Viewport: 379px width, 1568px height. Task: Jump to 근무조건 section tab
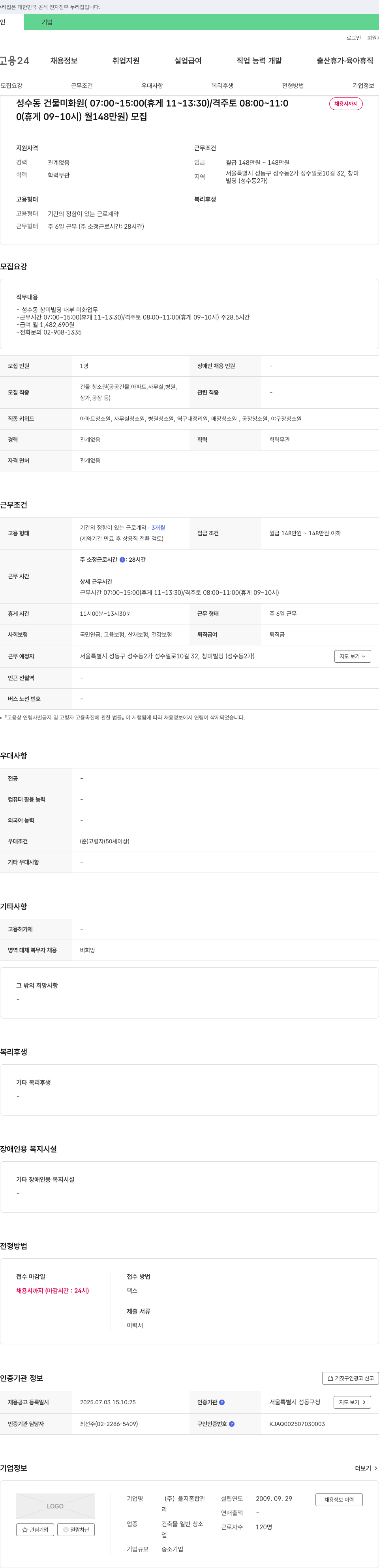pos(82,86)
